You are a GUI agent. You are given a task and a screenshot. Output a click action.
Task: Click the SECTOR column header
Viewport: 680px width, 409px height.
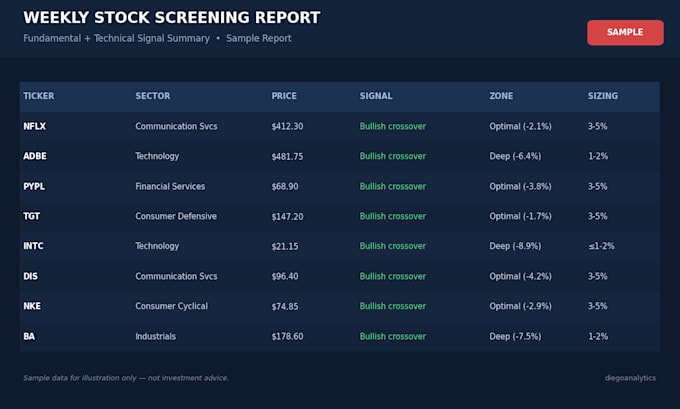tap(153, 96)
